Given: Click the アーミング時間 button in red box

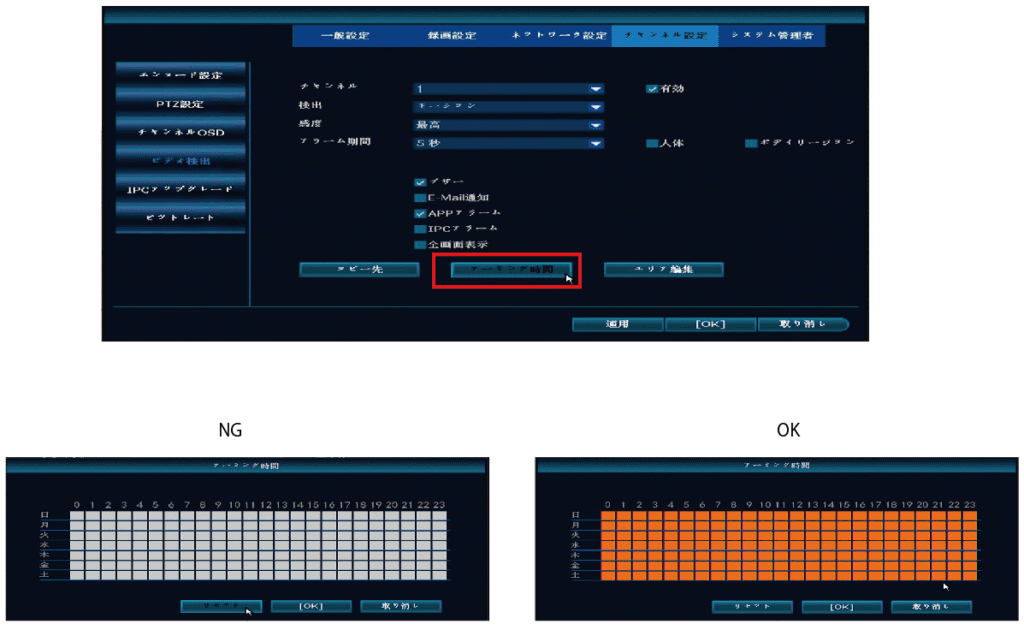Looking at the screenshot, I should [510, 270].
